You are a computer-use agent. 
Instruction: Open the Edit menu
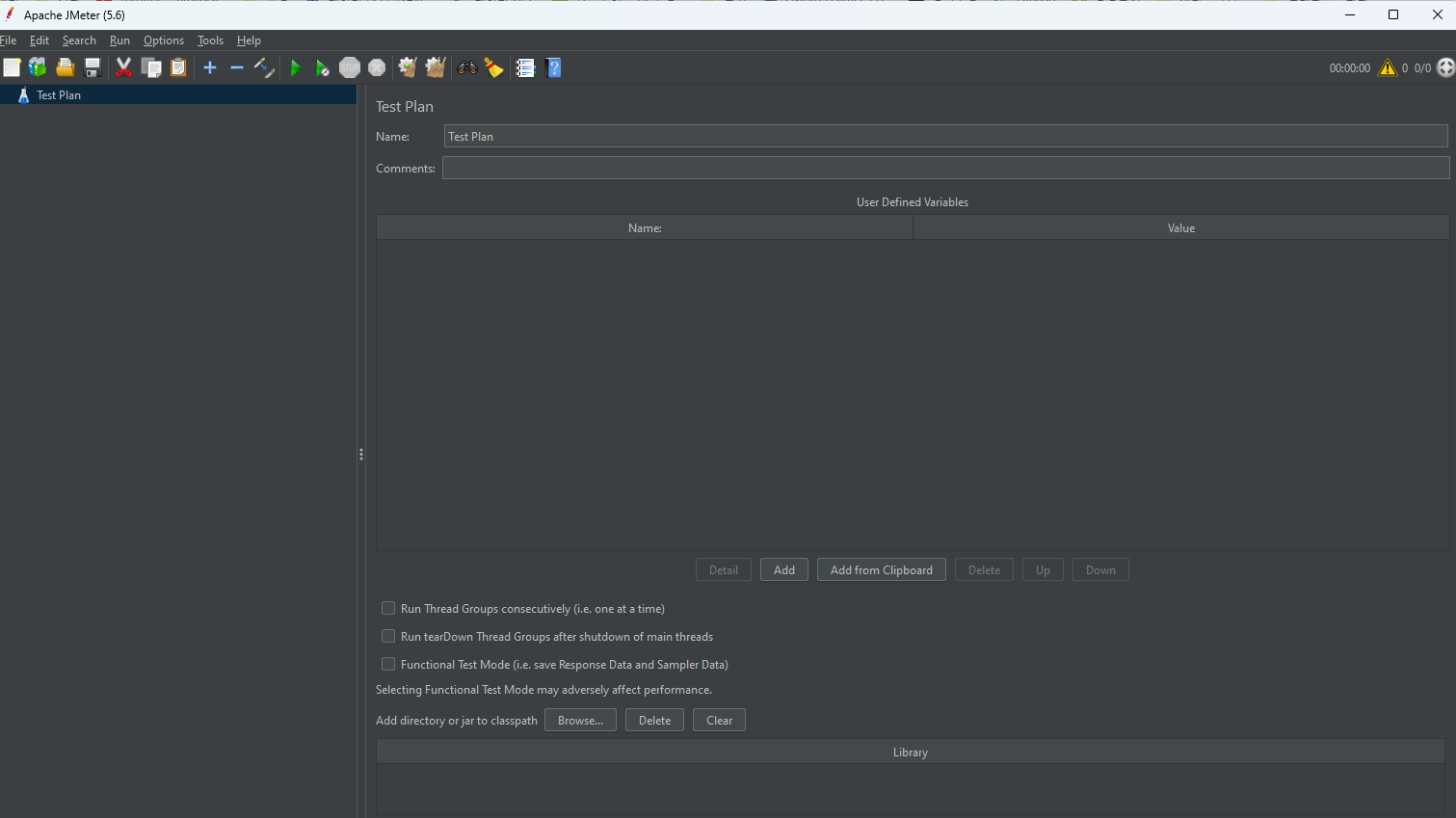40,40
